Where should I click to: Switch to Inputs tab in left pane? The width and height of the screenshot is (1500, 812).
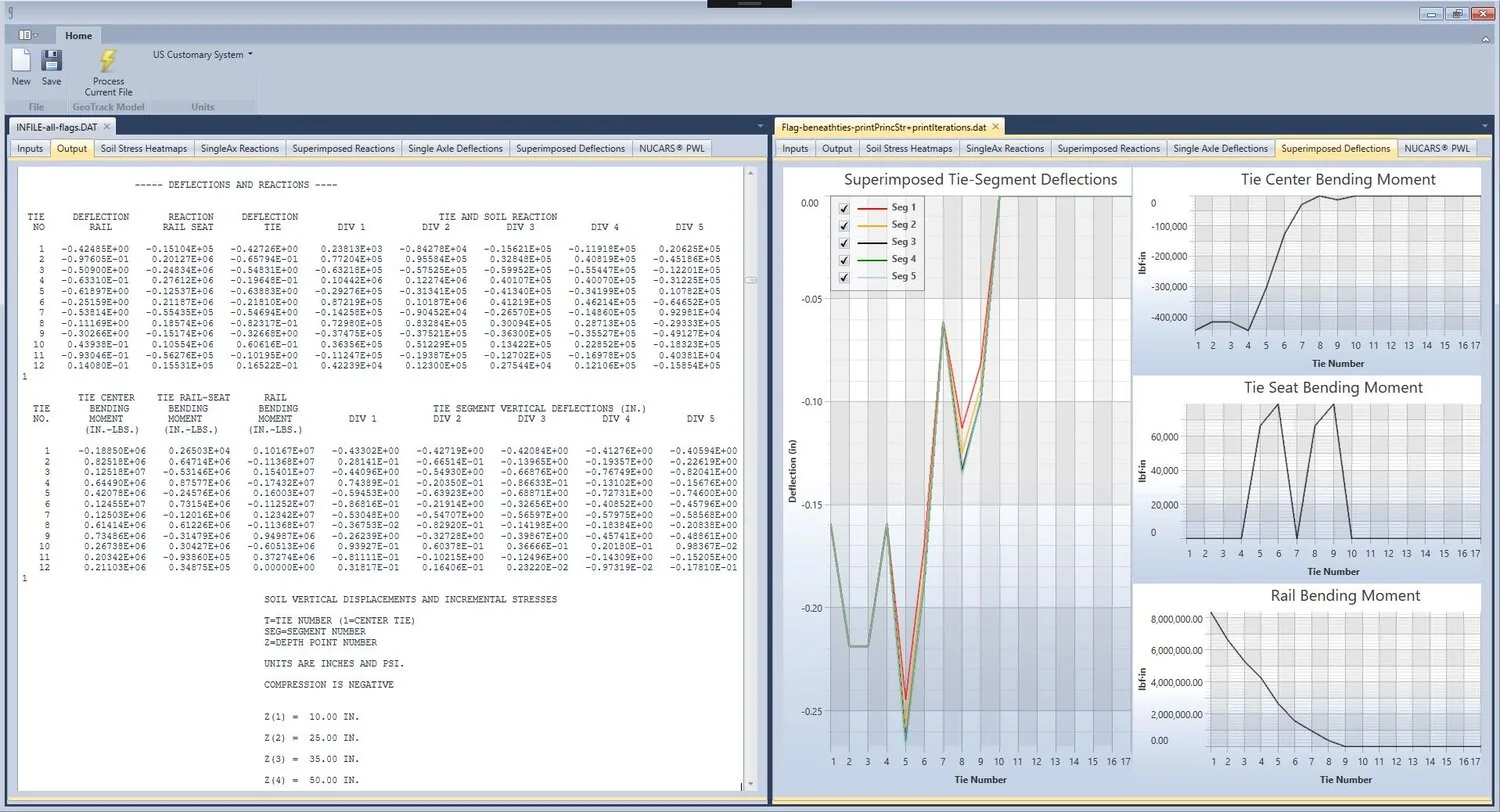pyautogui.click(x=30, y=149)
